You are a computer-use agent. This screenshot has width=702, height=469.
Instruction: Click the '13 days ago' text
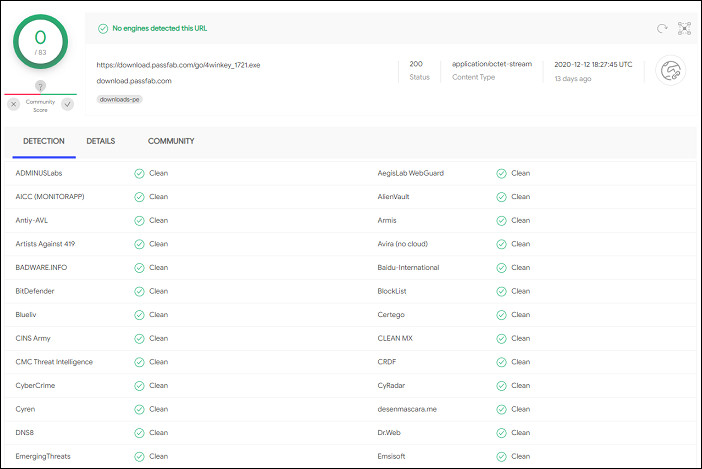573,79
